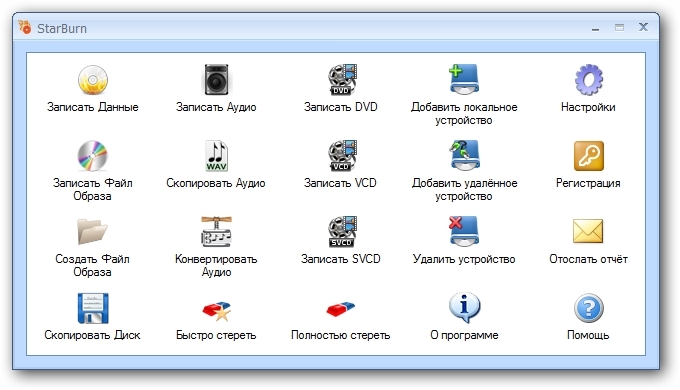Click the 'Отослать отчёт' label

[x=588, y=259]
